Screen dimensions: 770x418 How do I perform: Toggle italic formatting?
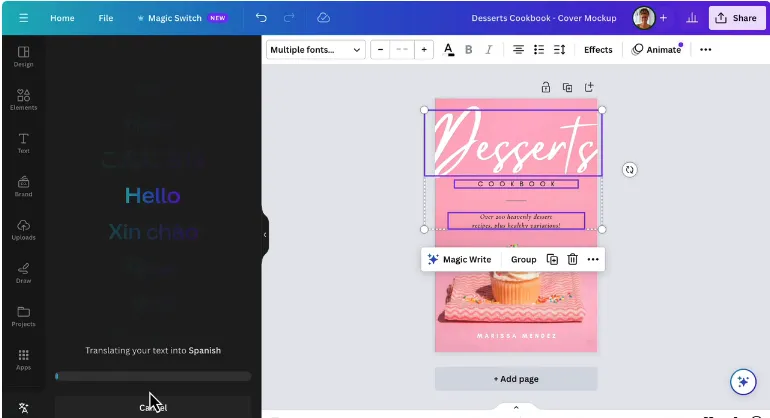pos(489,50)
